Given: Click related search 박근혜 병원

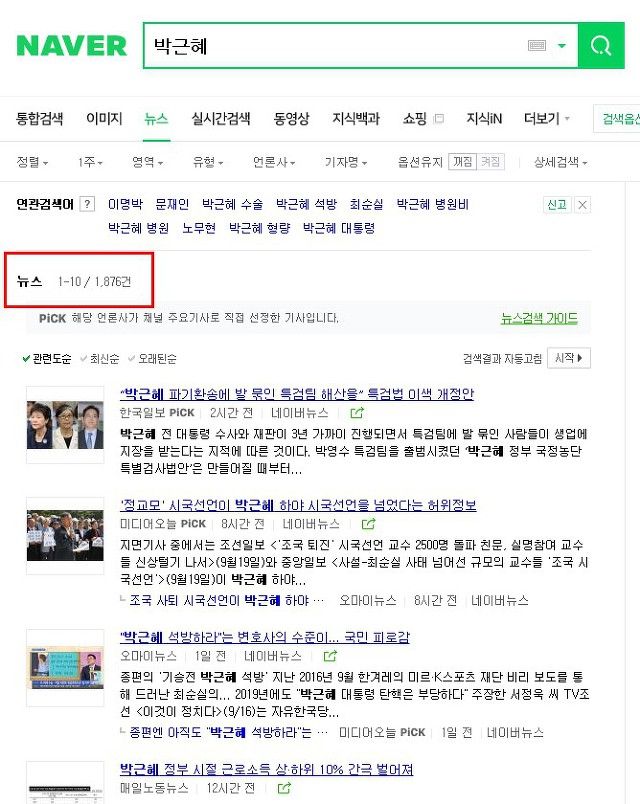Looking at the screenshot, I should click(x=138, y=228).
